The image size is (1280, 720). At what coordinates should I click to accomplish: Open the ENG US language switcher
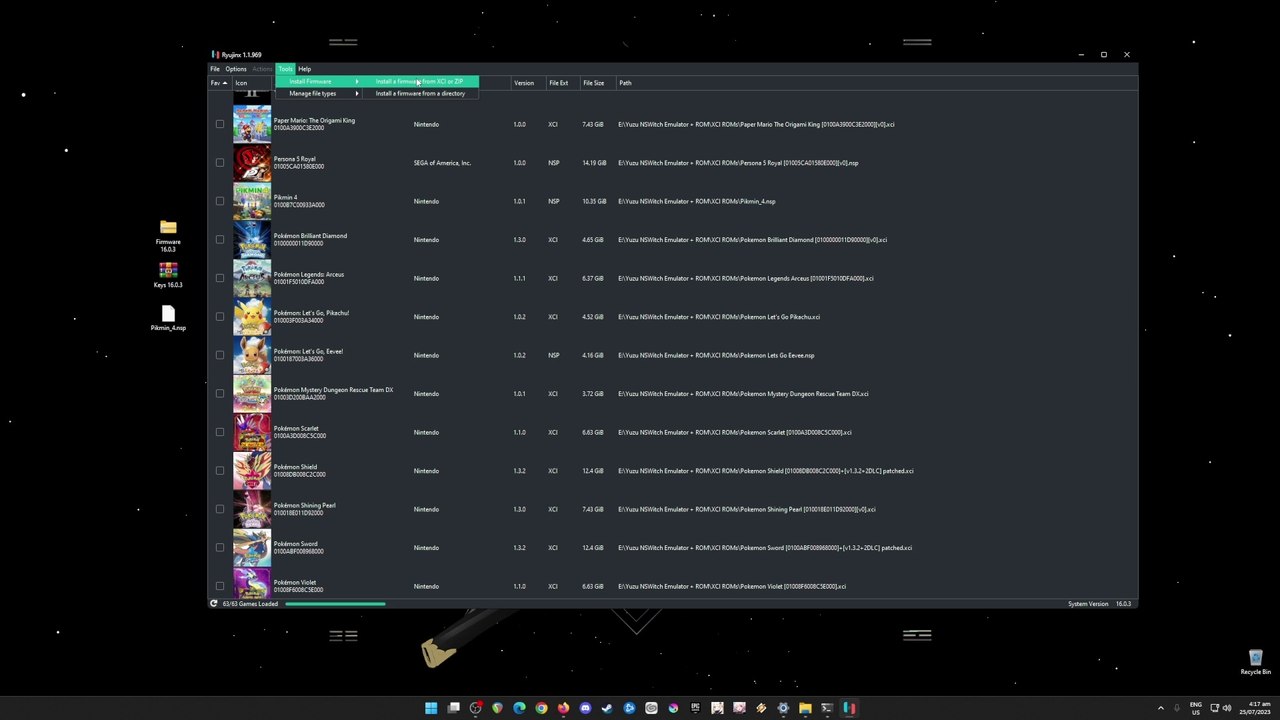(x=1196, y=708)
